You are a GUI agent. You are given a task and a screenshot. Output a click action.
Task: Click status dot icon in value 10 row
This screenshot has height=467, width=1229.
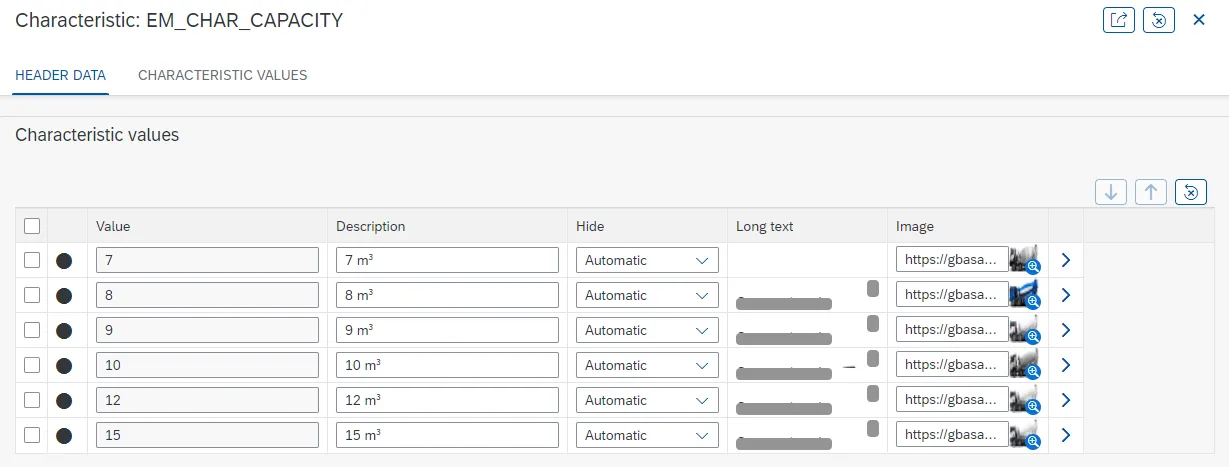(64, 366)
